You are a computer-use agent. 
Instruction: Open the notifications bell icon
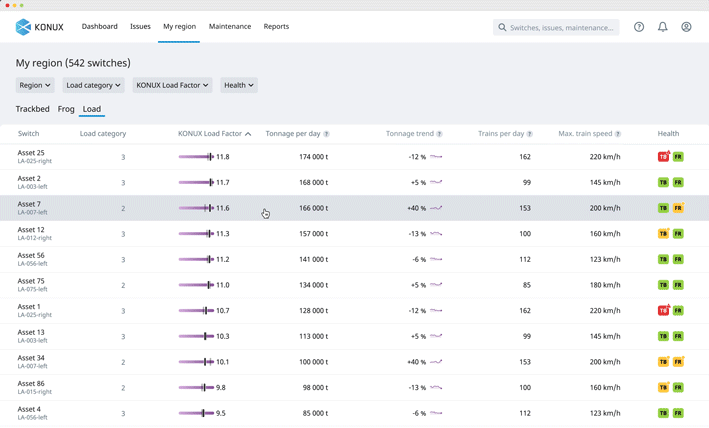coord(662,27)
